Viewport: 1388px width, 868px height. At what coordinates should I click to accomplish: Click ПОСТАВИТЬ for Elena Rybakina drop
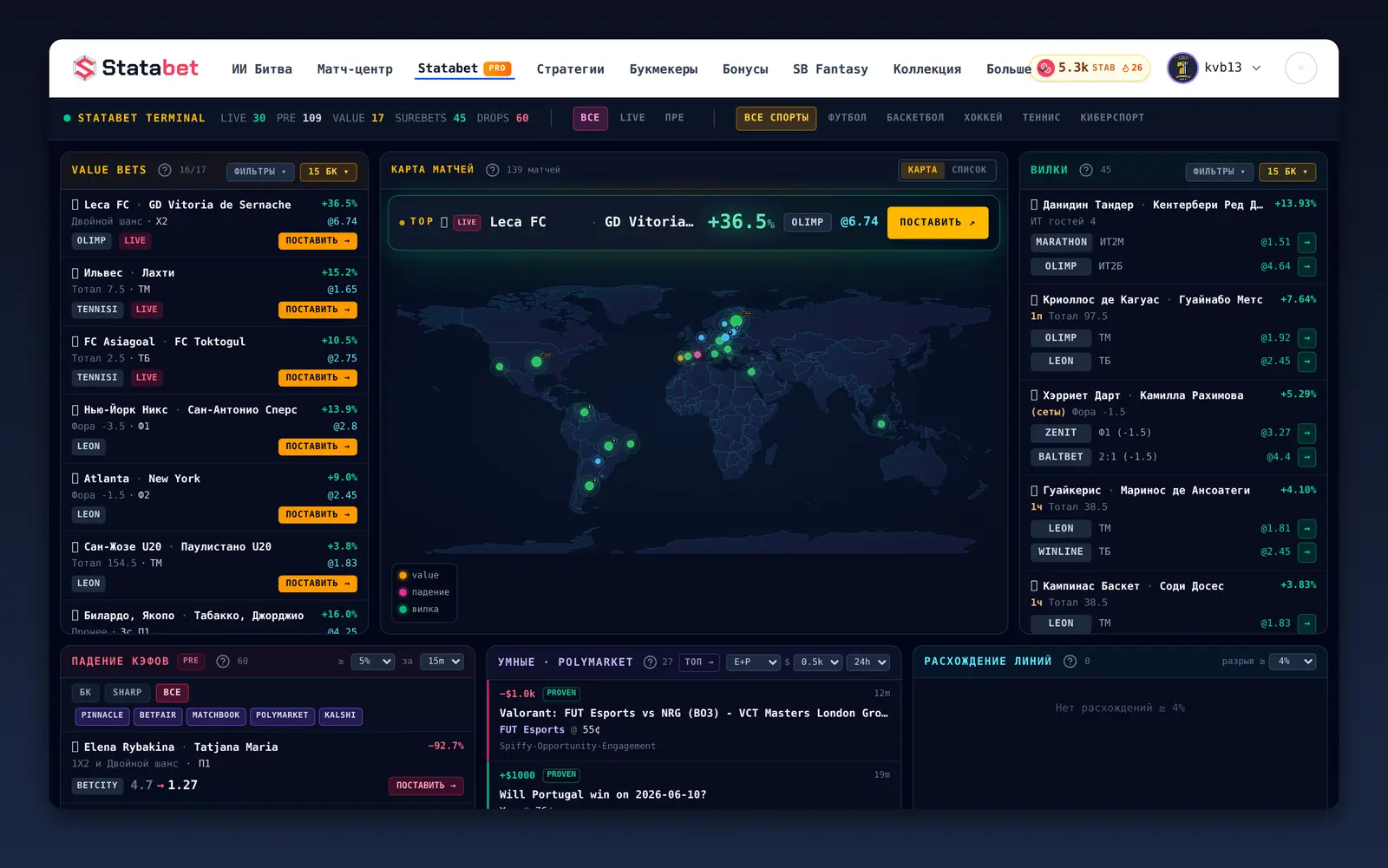[426, 786]
